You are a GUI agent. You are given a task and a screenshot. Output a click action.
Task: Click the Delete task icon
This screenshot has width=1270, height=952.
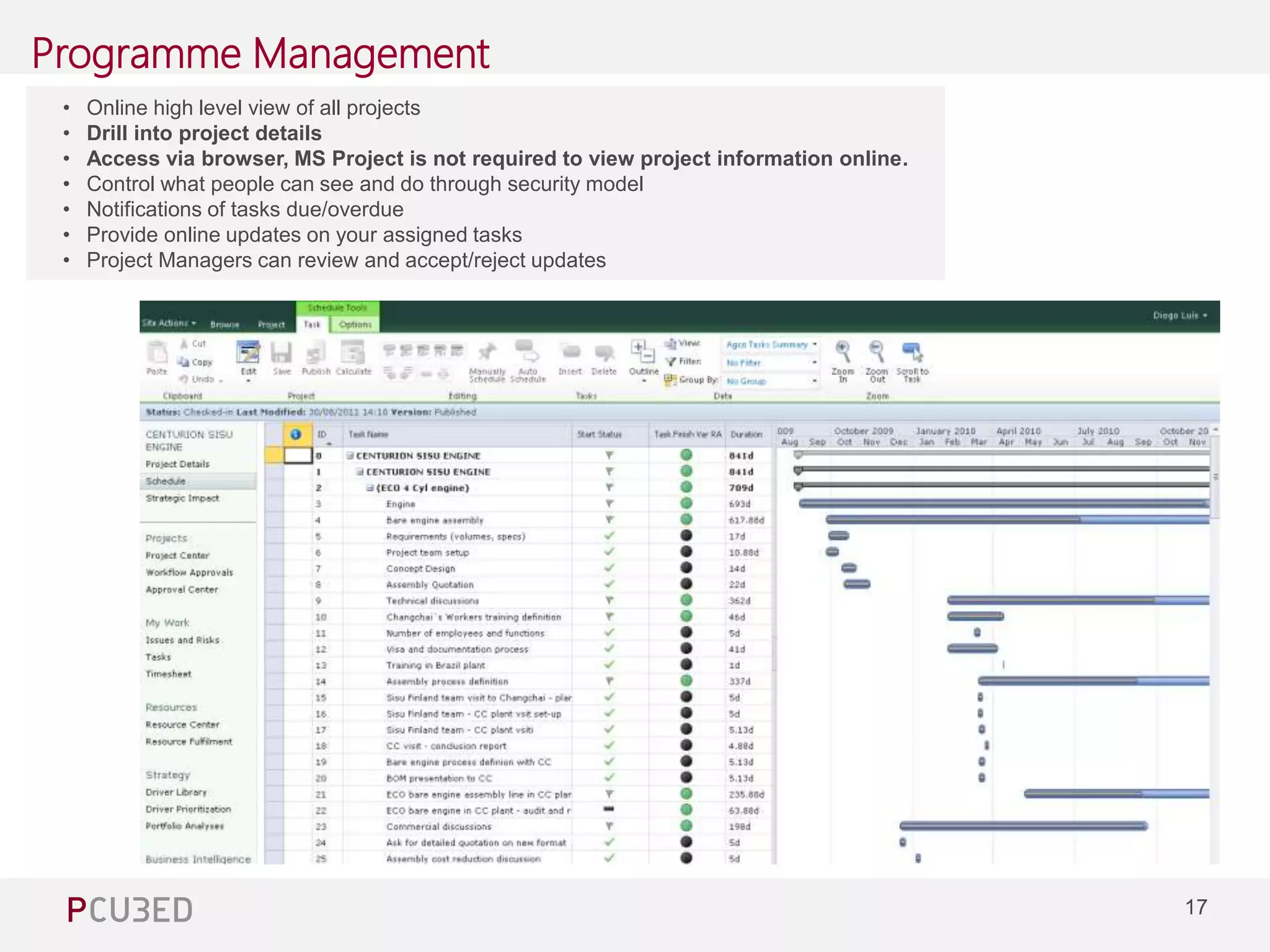pos(604,353)
